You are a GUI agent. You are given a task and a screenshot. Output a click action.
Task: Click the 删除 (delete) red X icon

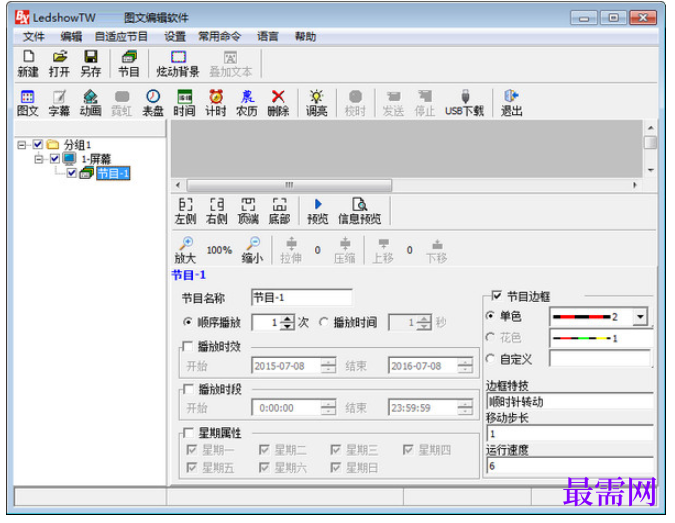(x=278, y=103)
